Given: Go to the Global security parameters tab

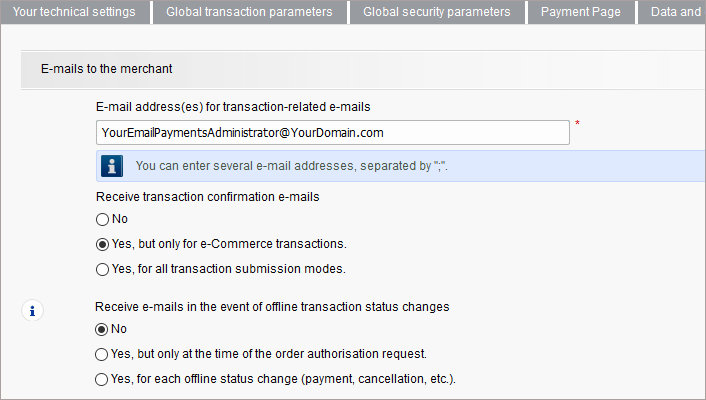Looking at the screenshot, I should pos(436,12).
